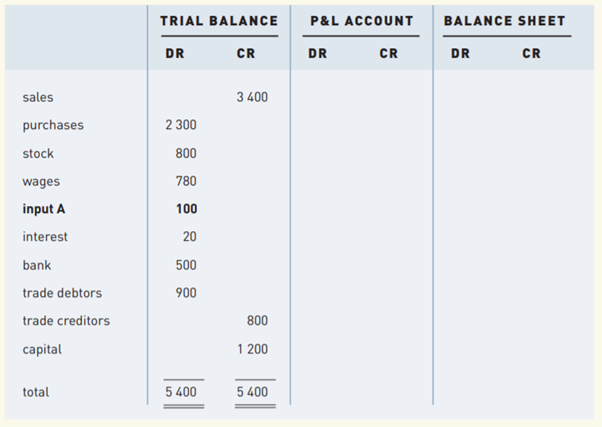Select the interest debit value 20
This screenshot has width=602, height=427.
(x=189, y=237)
